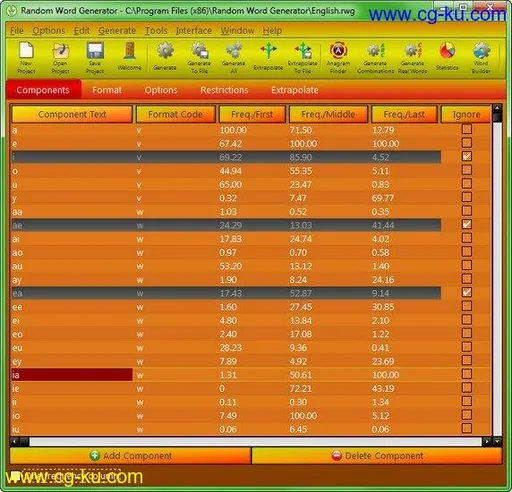Open the Options menu

(x=49, y=31)
